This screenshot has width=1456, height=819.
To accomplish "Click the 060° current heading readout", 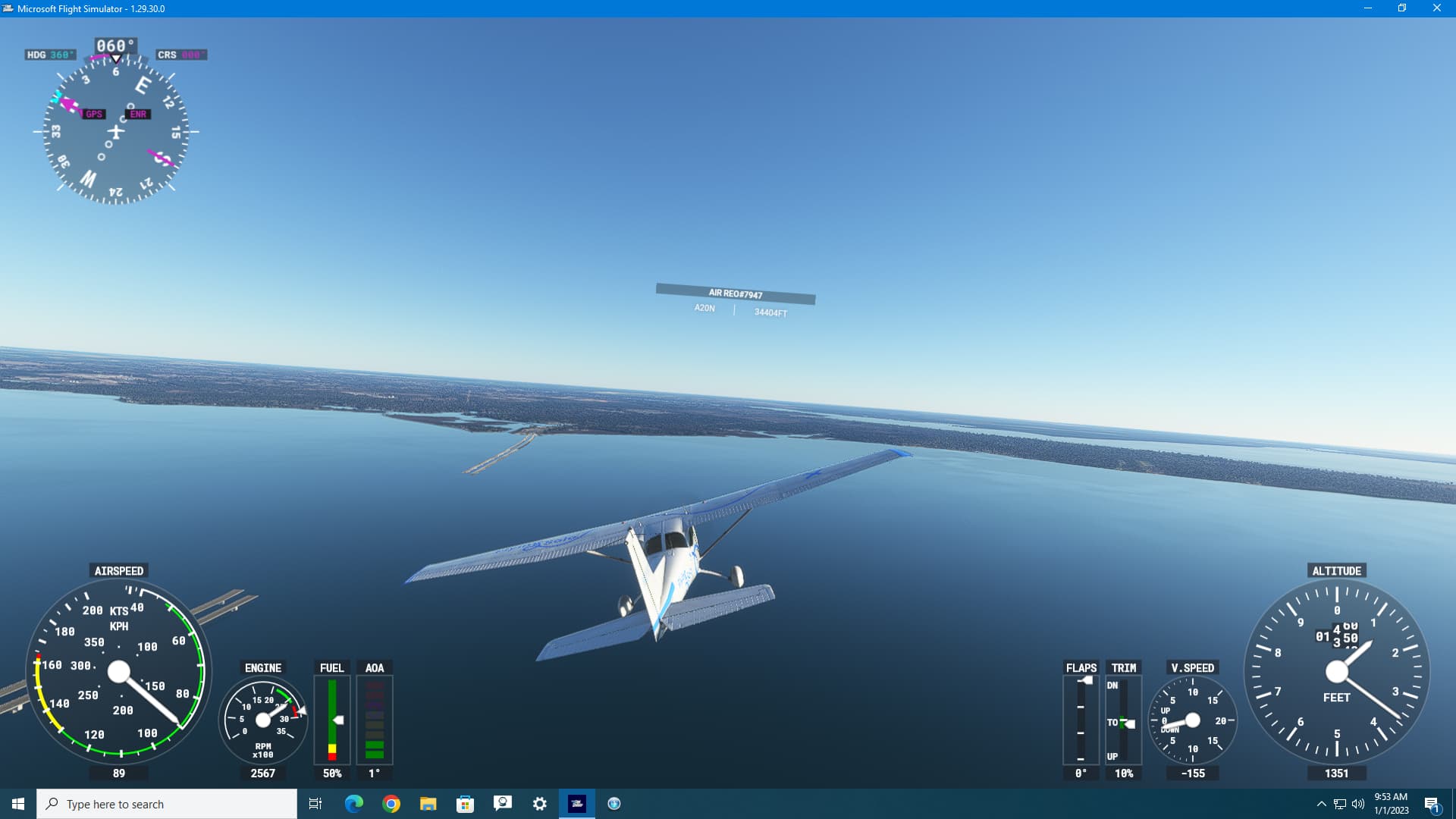I will [115, 45].
